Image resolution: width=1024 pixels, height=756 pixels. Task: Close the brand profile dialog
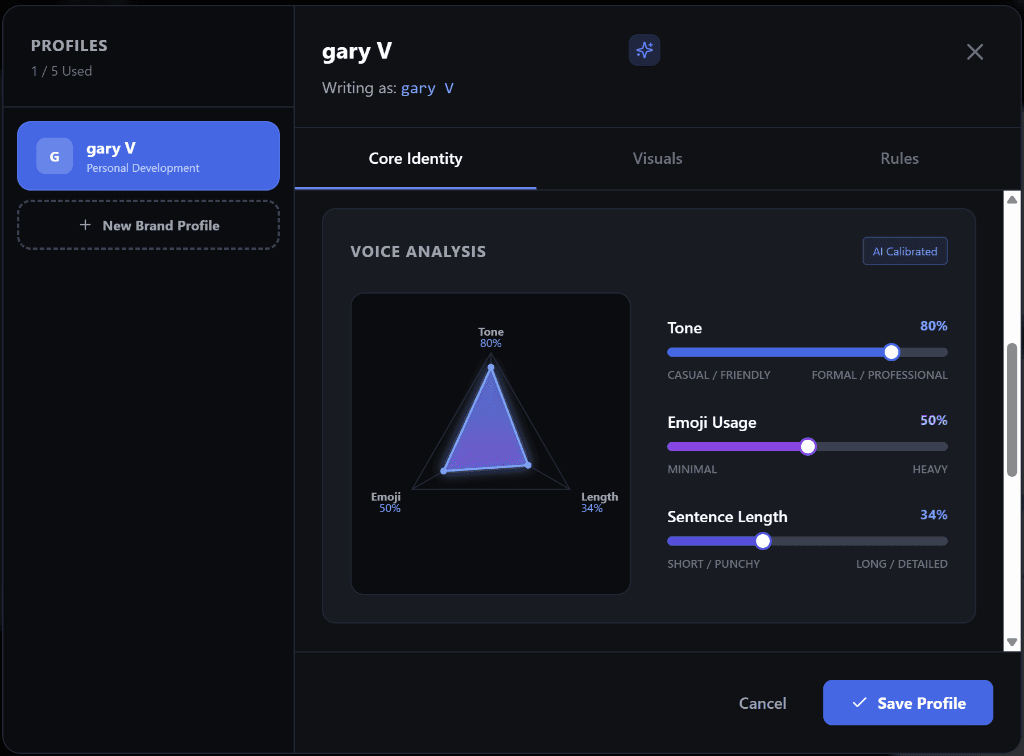pos(975,52)
